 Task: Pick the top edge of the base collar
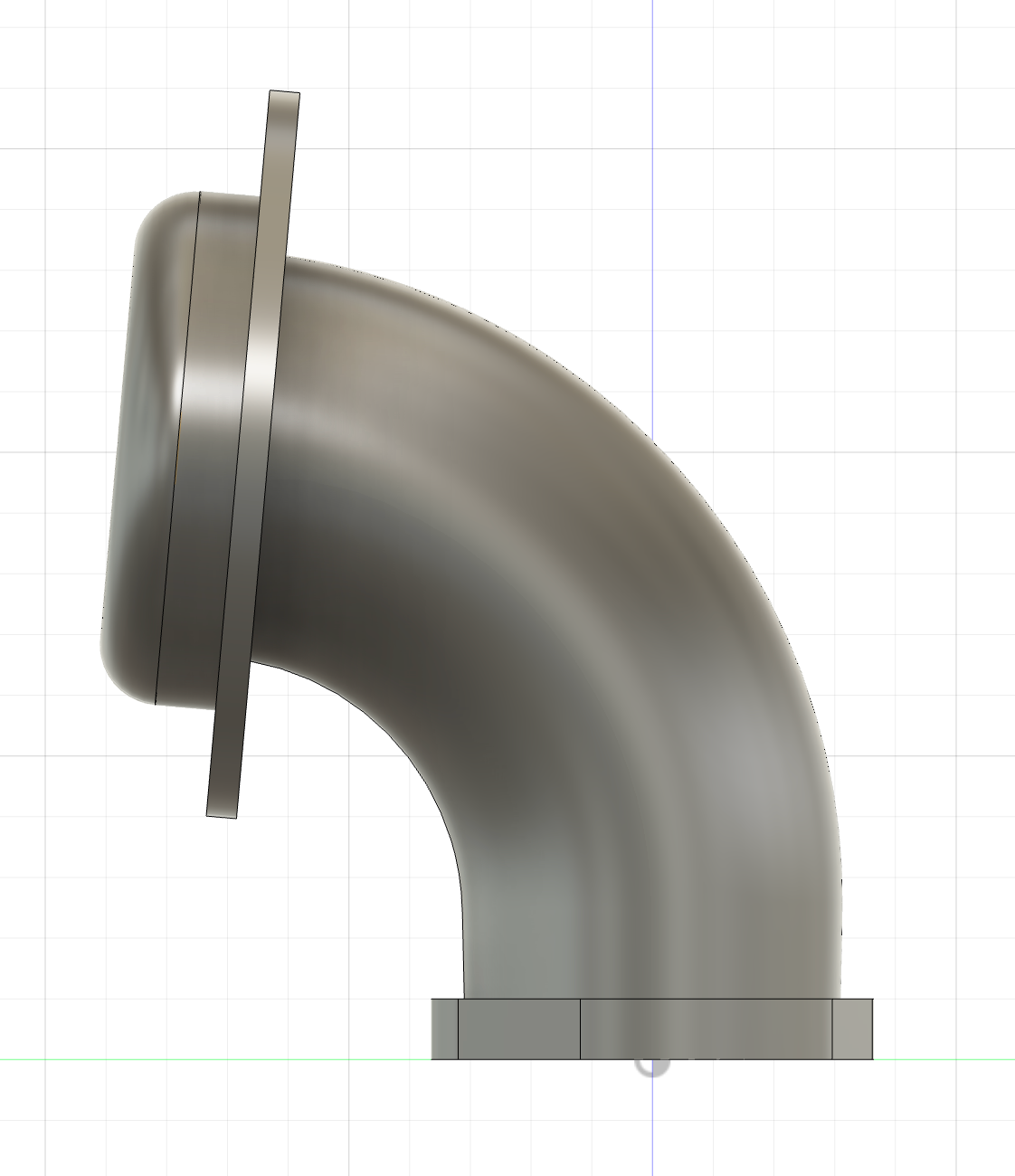pos(651,1000)
